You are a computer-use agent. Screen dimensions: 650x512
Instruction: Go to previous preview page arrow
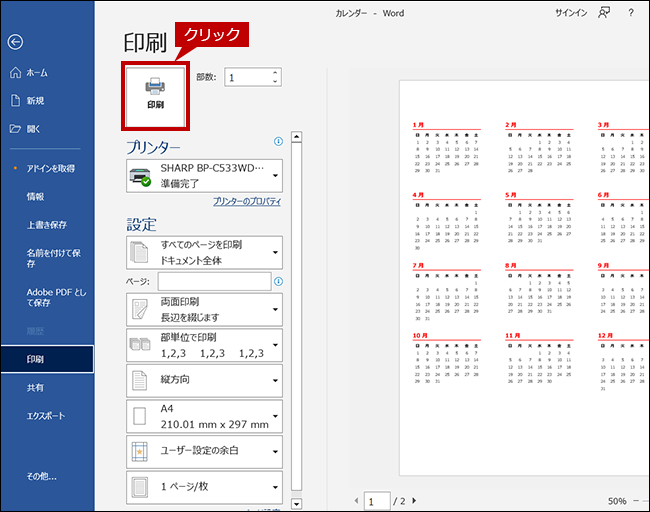(x=355, y=500)
